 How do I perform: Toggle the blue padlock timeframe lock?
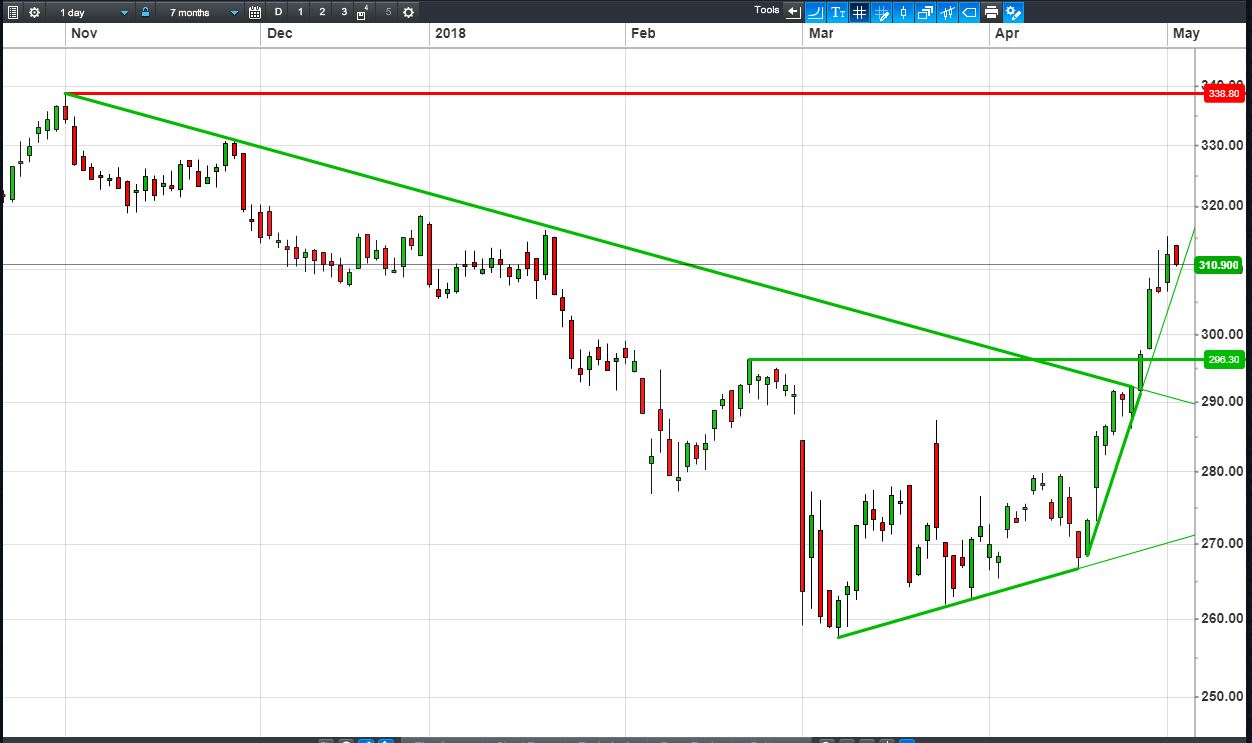coord(146,12)
